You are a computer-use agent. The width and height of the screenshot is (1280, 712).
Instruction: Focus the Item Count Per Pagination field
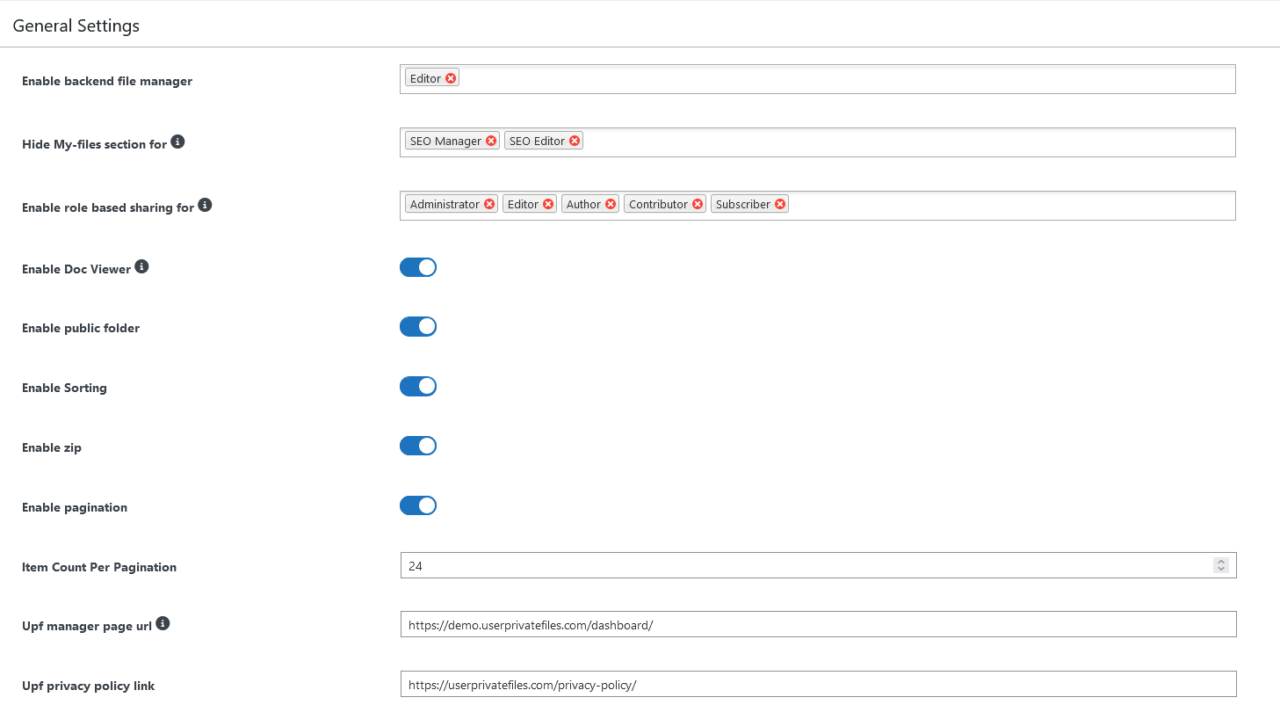coord(818,565)
